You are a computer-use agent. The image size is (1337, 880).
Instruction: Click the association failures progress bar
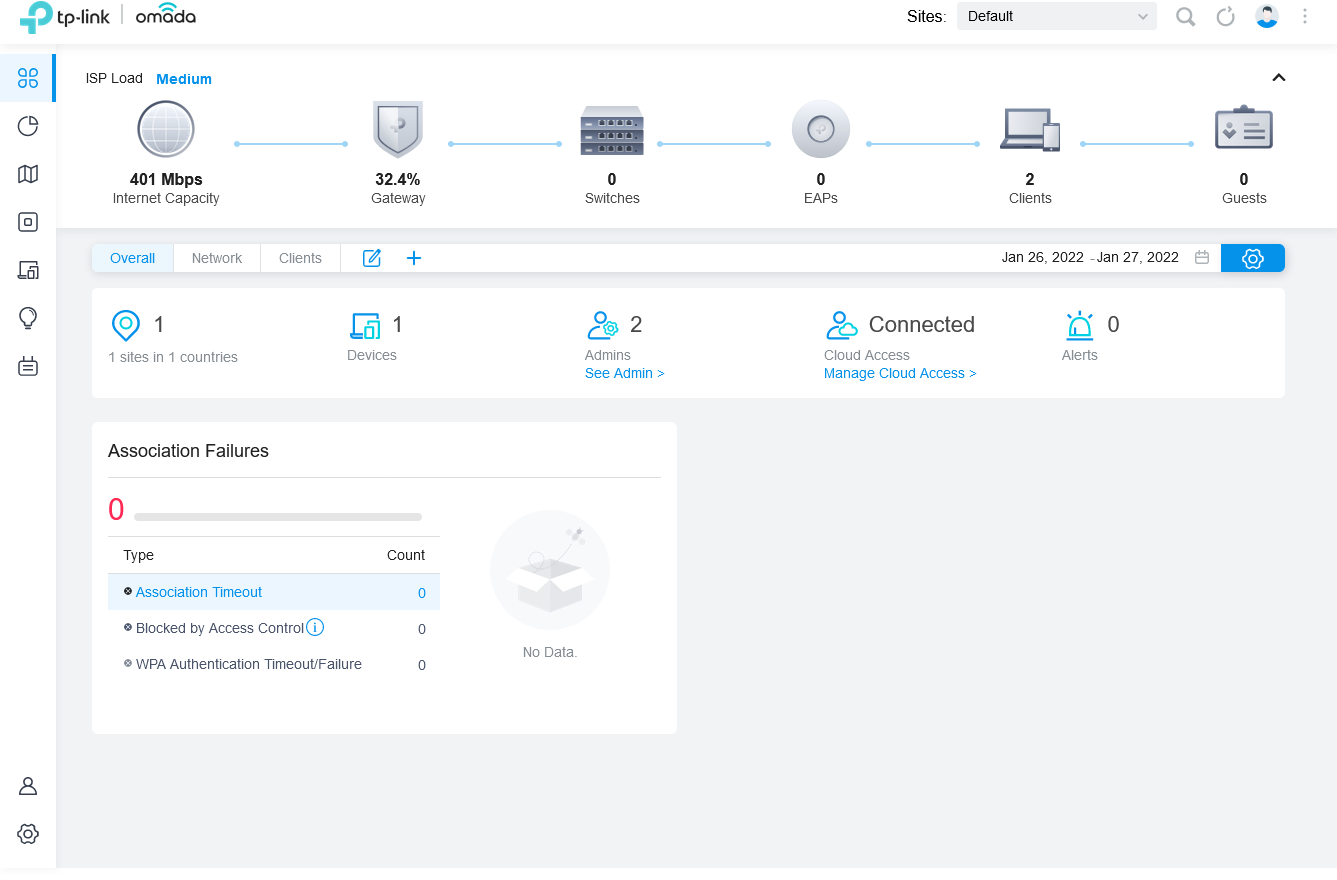(x=278, y=517)
